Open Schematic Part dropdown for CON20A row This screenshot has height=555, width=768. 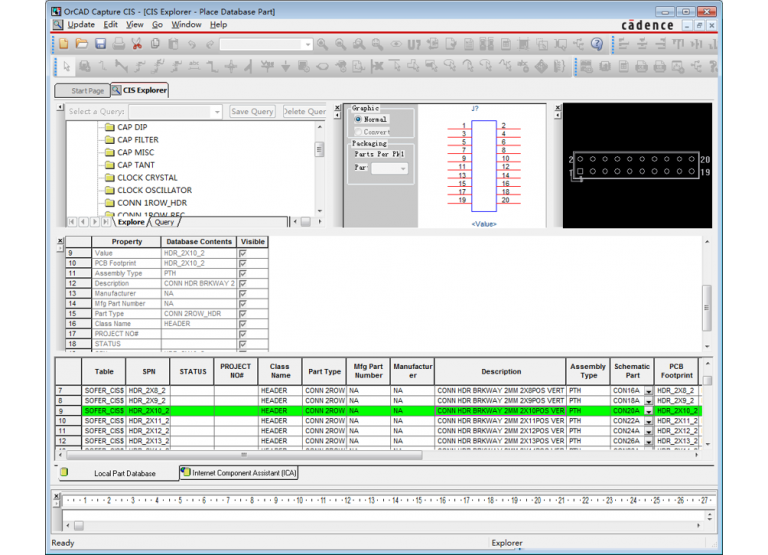pyautogui.click(x=647, y=411)
